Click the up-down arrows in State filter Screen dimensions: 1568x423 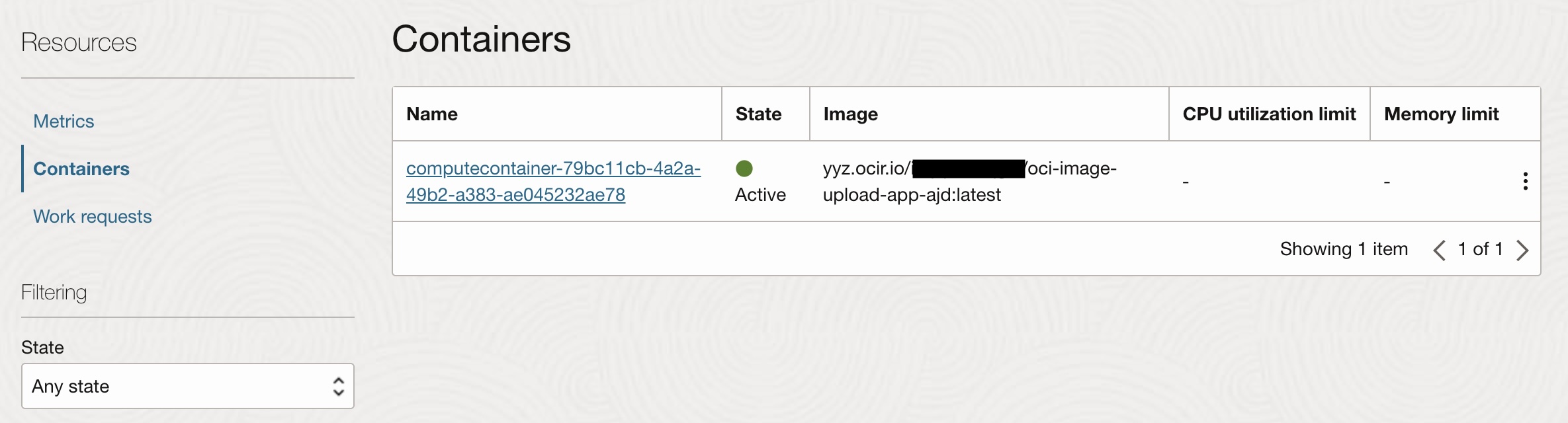click(x=338, y=387)
